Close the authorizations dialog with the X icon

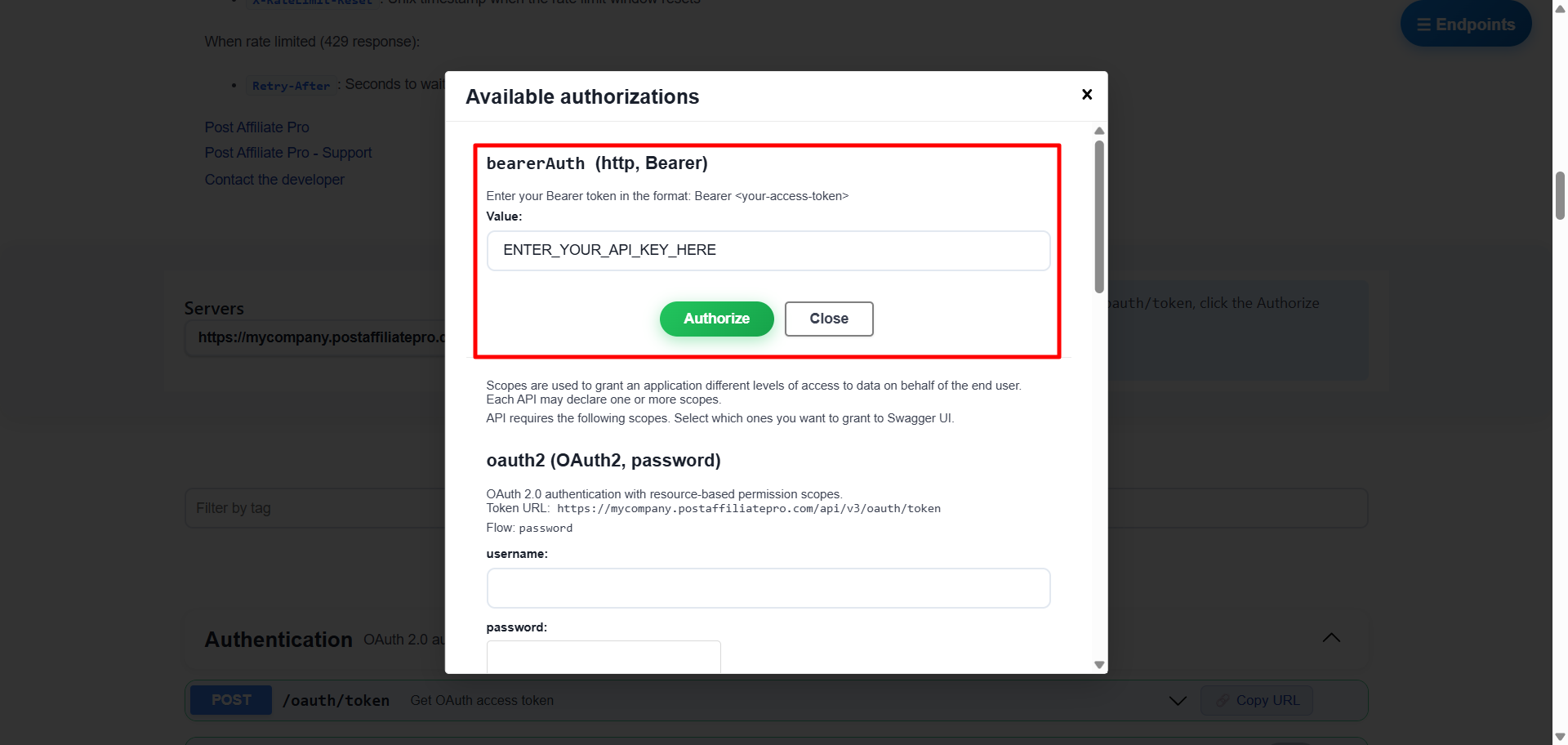(1087, 95)
